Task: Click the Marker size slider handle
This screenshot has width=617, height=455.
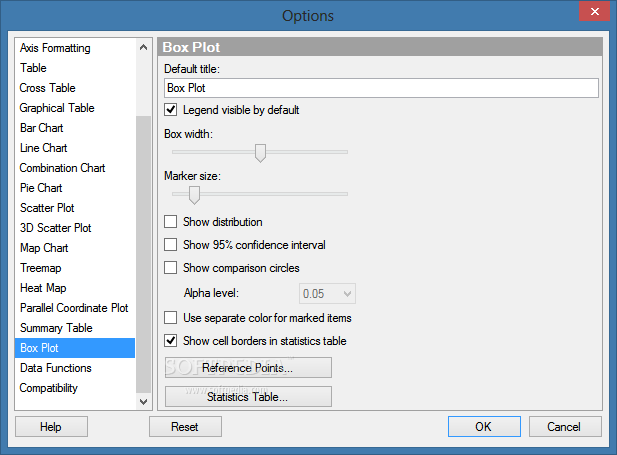Action: 194,195
